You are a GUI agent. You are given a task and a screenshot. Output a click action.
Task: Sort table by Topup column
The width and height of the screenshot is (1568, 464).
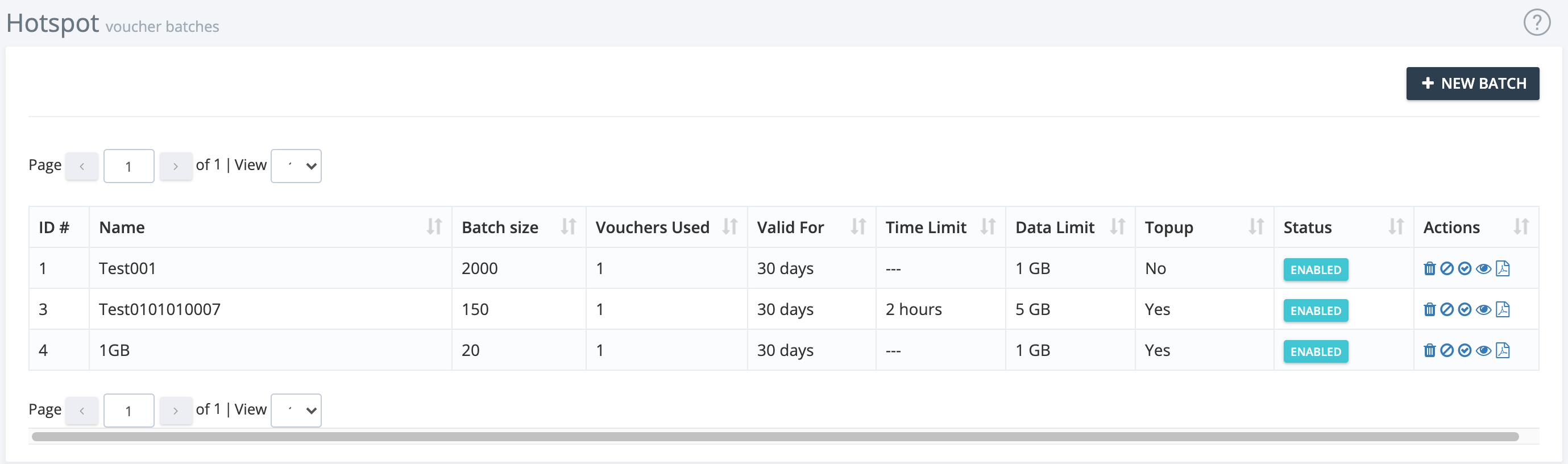coord(1256,227)
